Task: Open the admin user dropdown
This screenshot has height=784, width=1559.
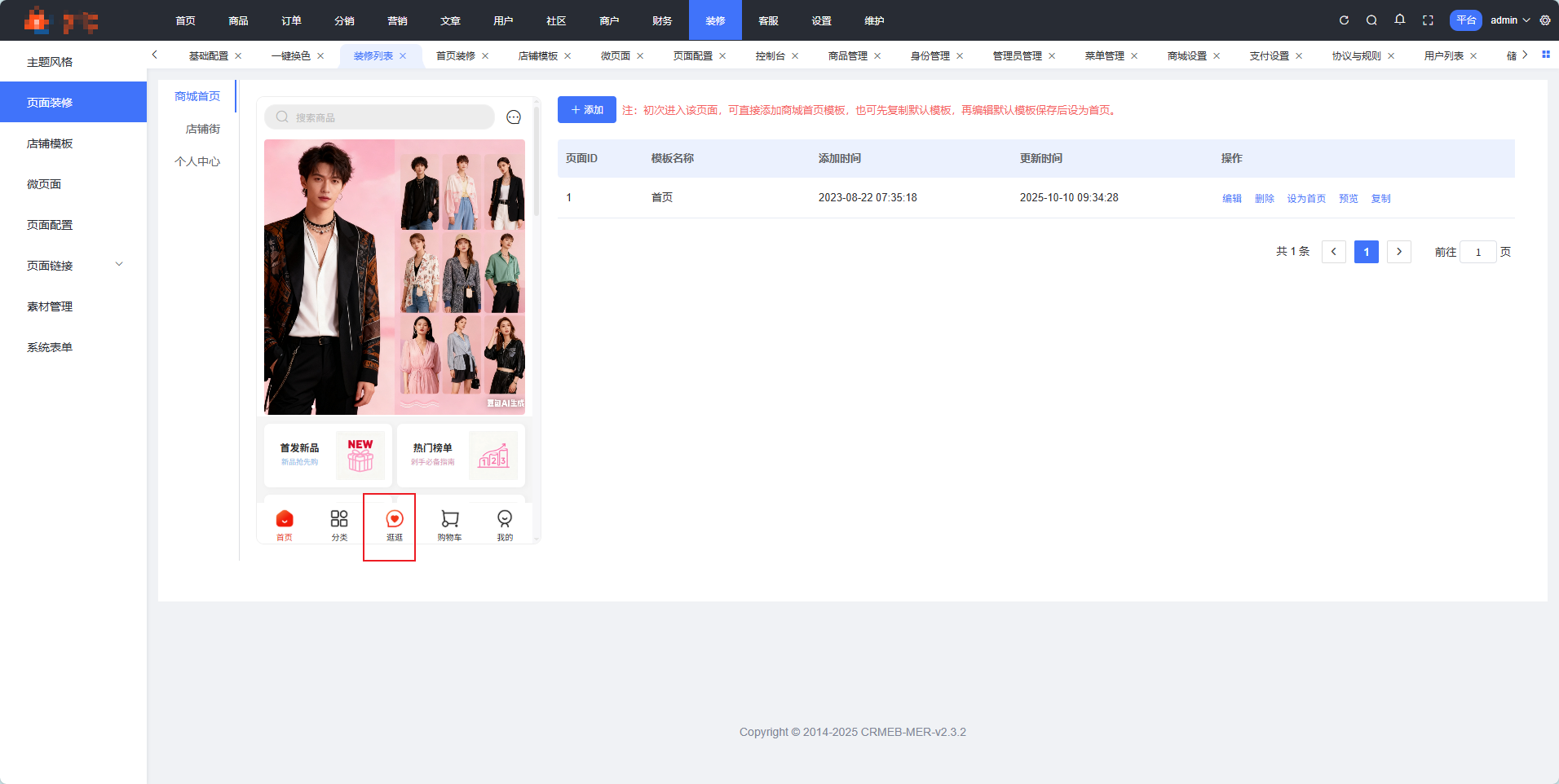Action: tap(1509, 20)
